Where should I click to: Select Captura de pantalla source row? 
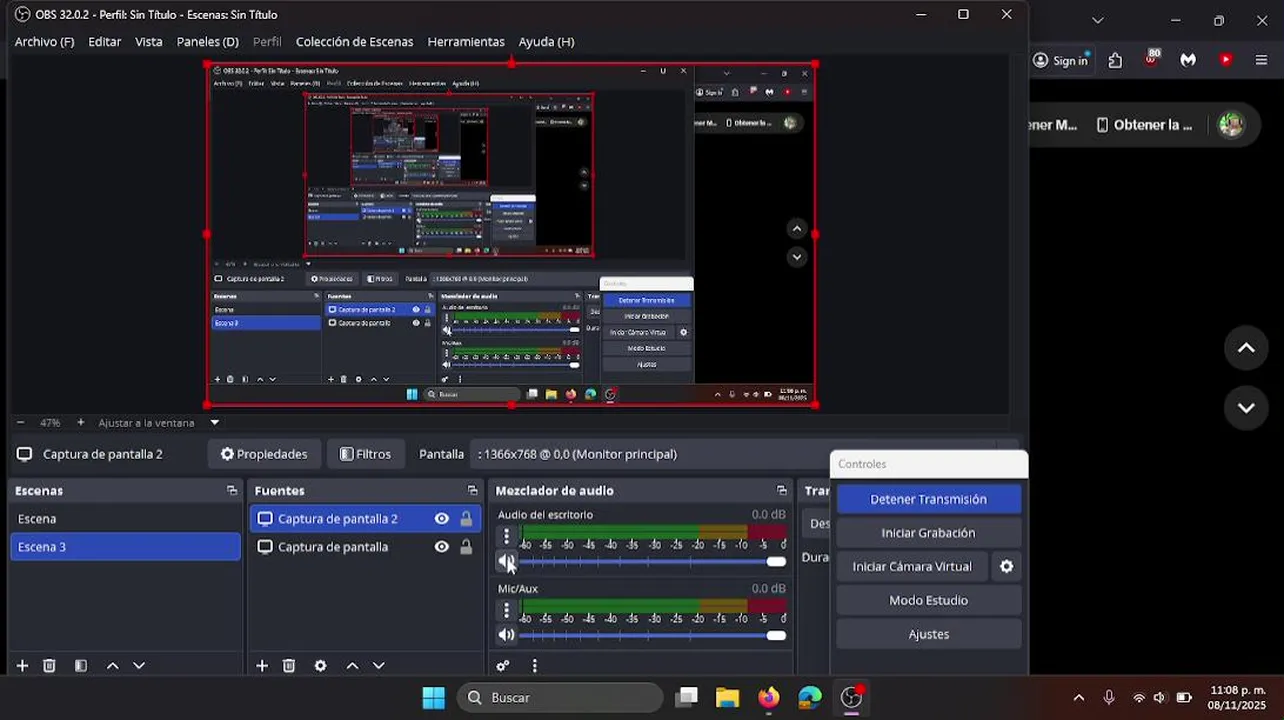(365, 547)
